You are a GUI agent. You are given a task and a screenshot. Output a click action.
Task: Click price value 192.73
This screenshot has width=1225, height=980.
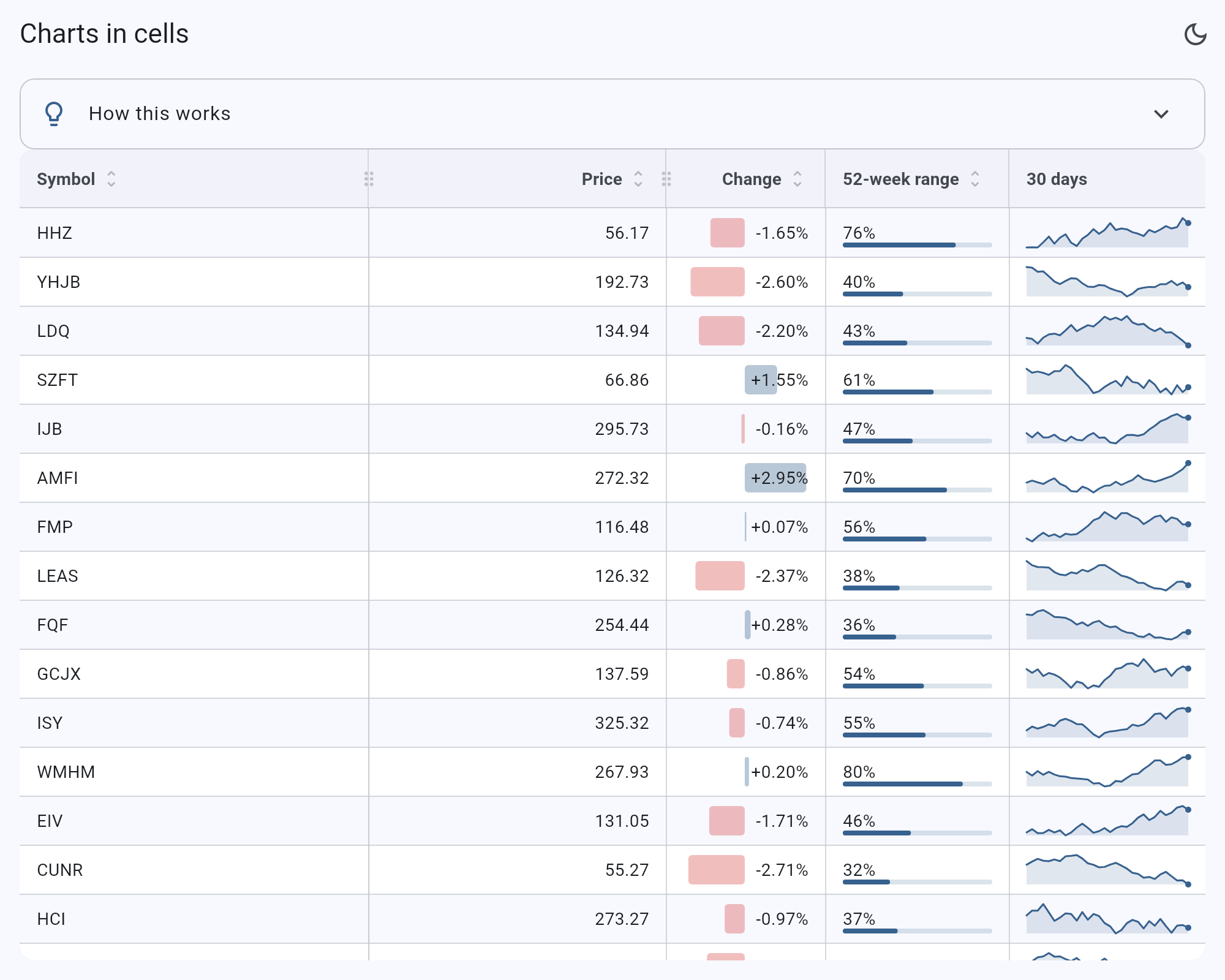click(622, 282)
